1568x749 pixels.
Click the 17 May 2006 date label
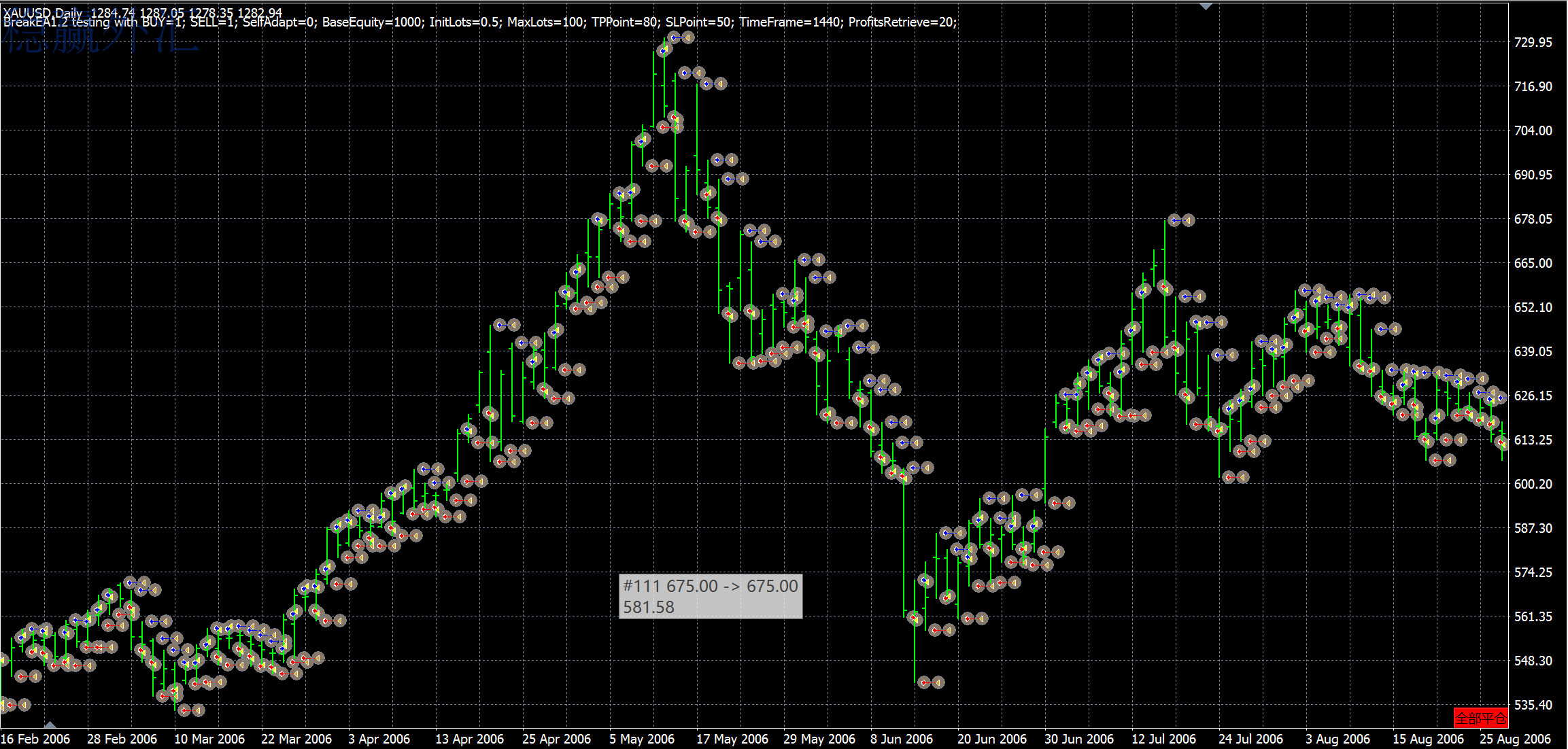pos(732,739)
